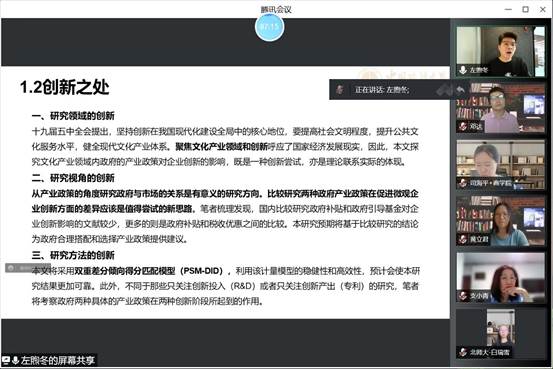
Task: Click the muted mic icon on 黄立君's tile
Action: pos(463,239)
